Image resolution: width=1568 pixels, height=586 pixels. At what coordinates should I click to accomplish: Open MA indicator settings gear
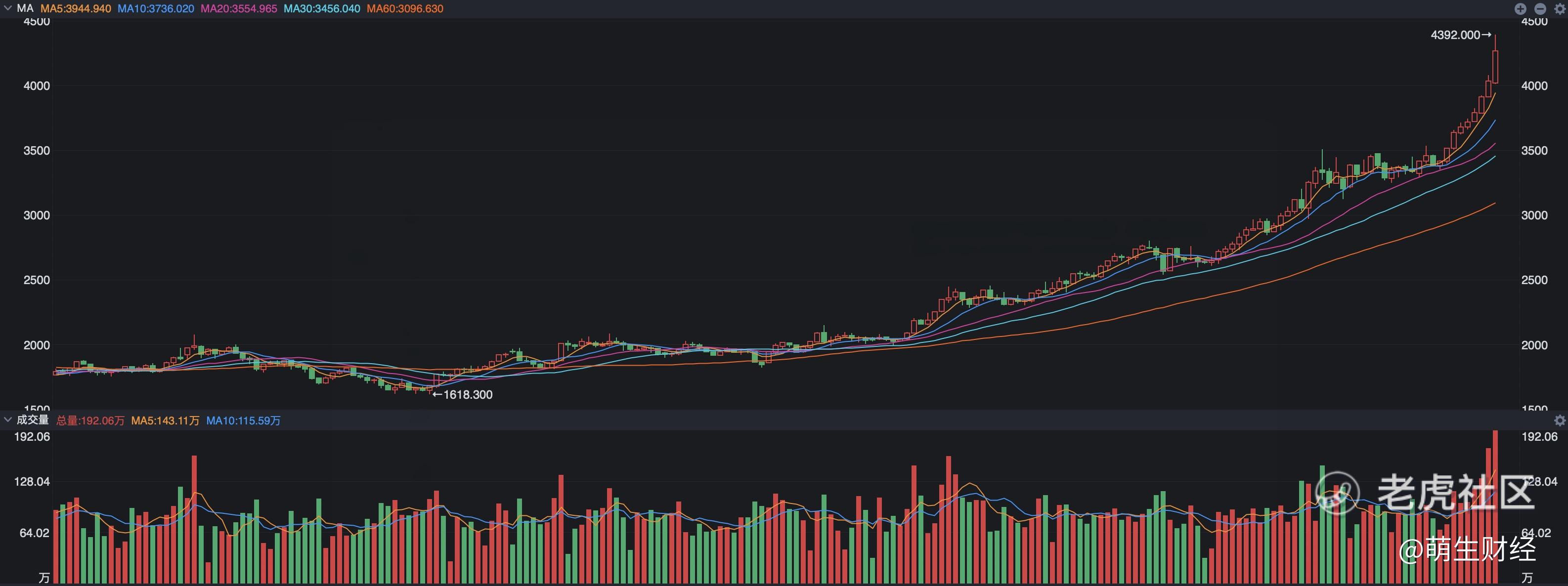tap(1560, 8)
